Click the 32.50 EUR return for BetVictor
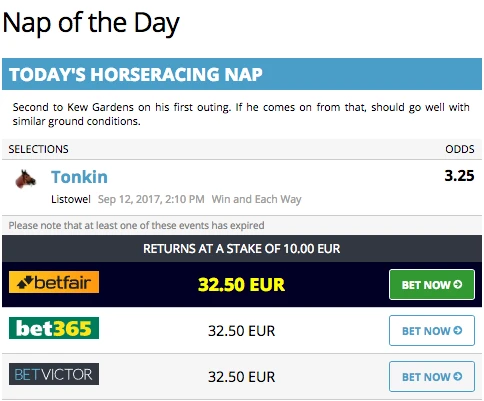 coord(242,377)
